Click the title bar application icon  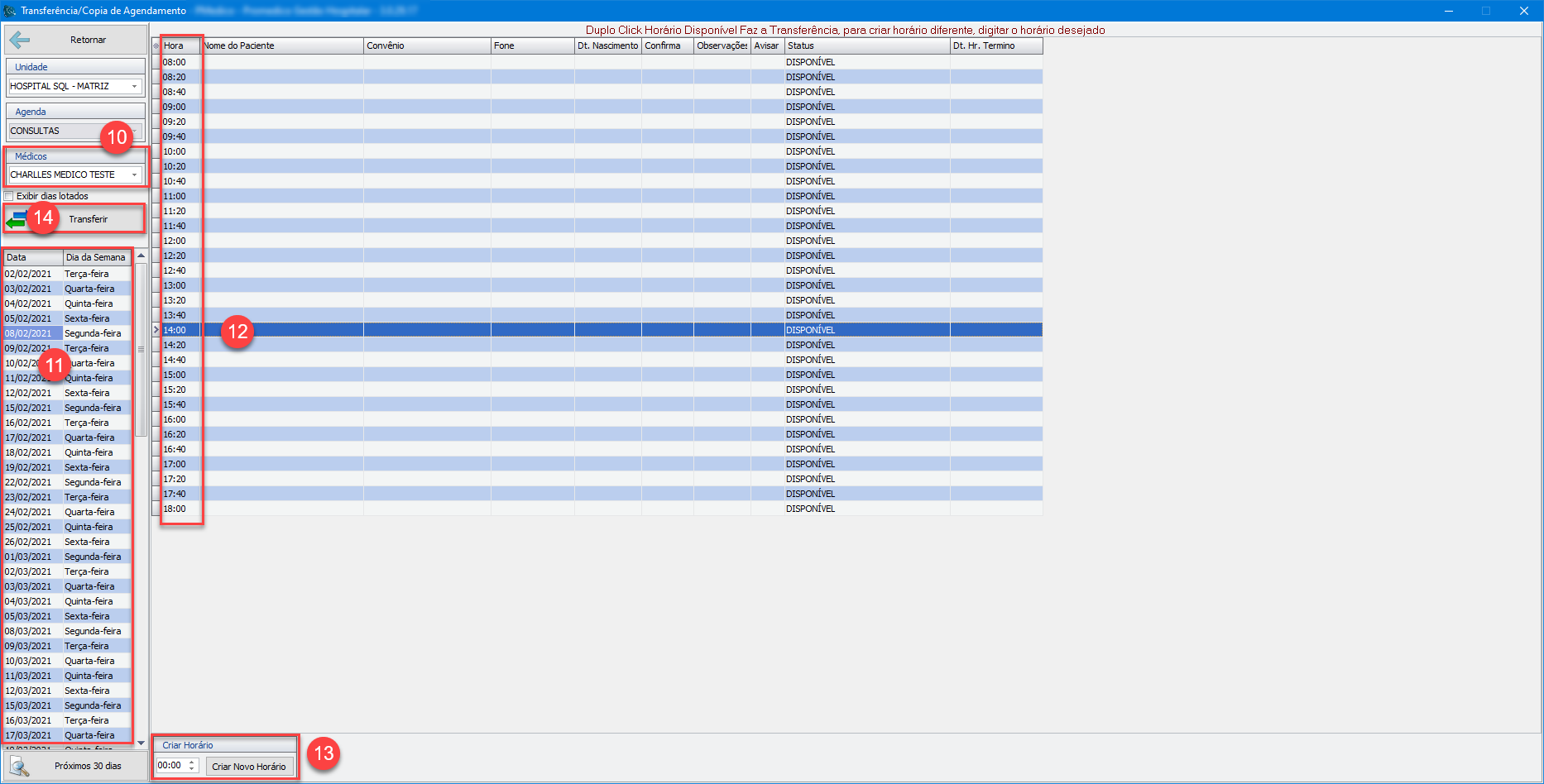(x=10, y=11)
